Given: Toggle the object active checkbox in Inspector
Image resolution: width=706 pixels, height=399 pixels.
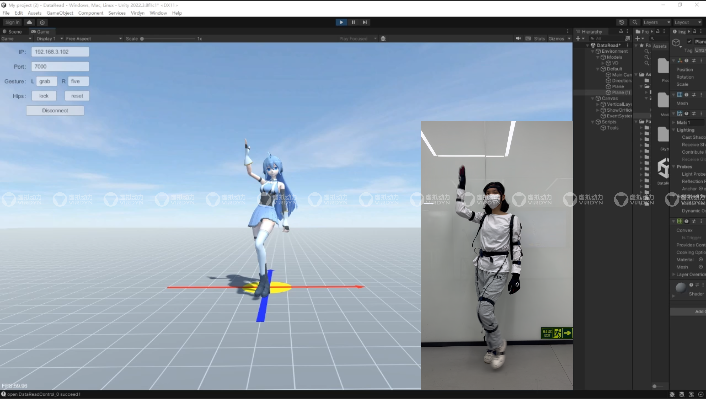Looking at the screenshot, I should tap(690, 41).
